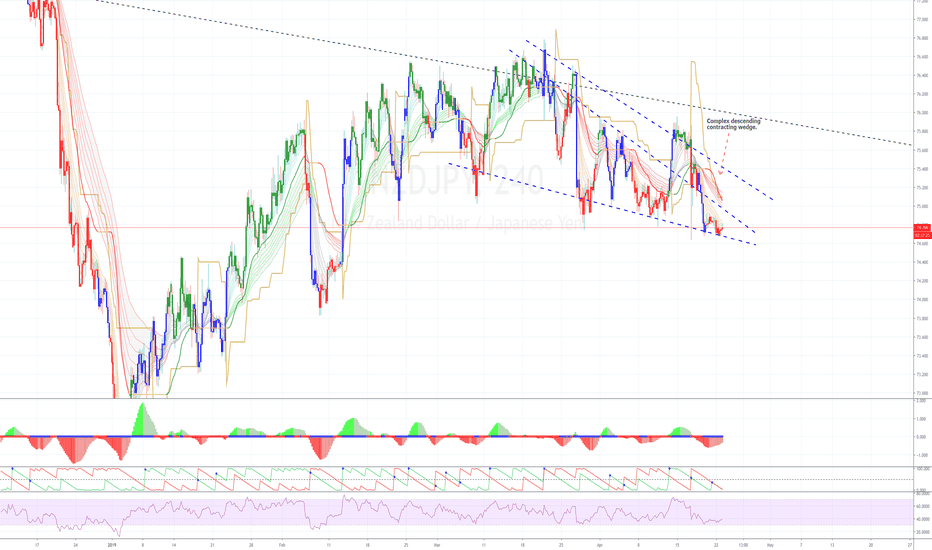
Task: Click the Mar label on the time axis
Action: [x=437, y=545]
